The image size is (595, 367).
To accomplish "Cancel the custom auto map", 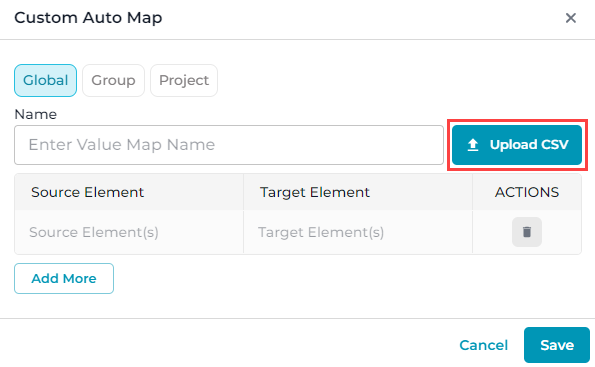I will [x=483, y=345].
